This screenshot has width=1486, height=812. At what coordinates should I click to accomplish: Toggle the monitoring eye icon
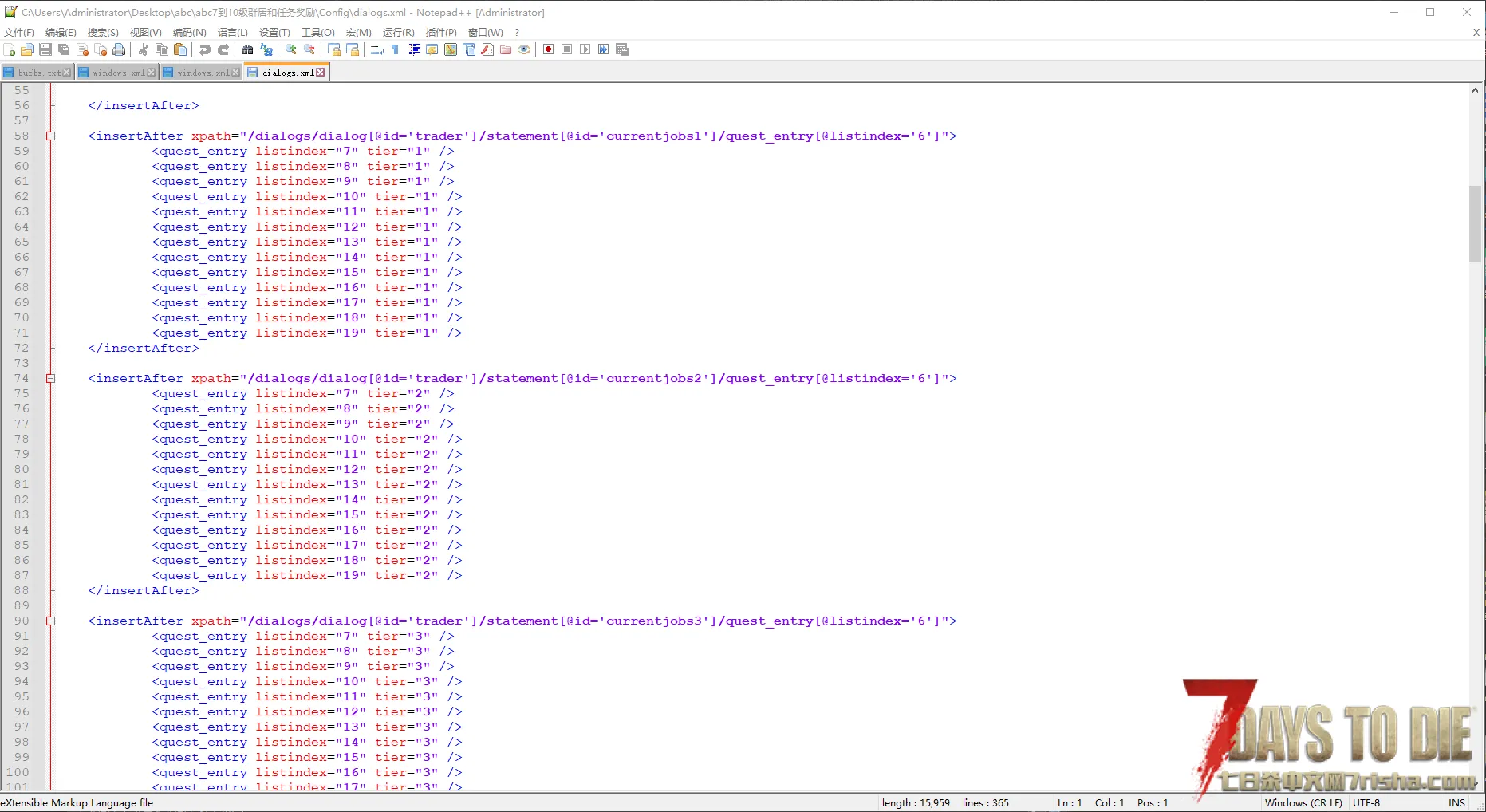point(524,49)
